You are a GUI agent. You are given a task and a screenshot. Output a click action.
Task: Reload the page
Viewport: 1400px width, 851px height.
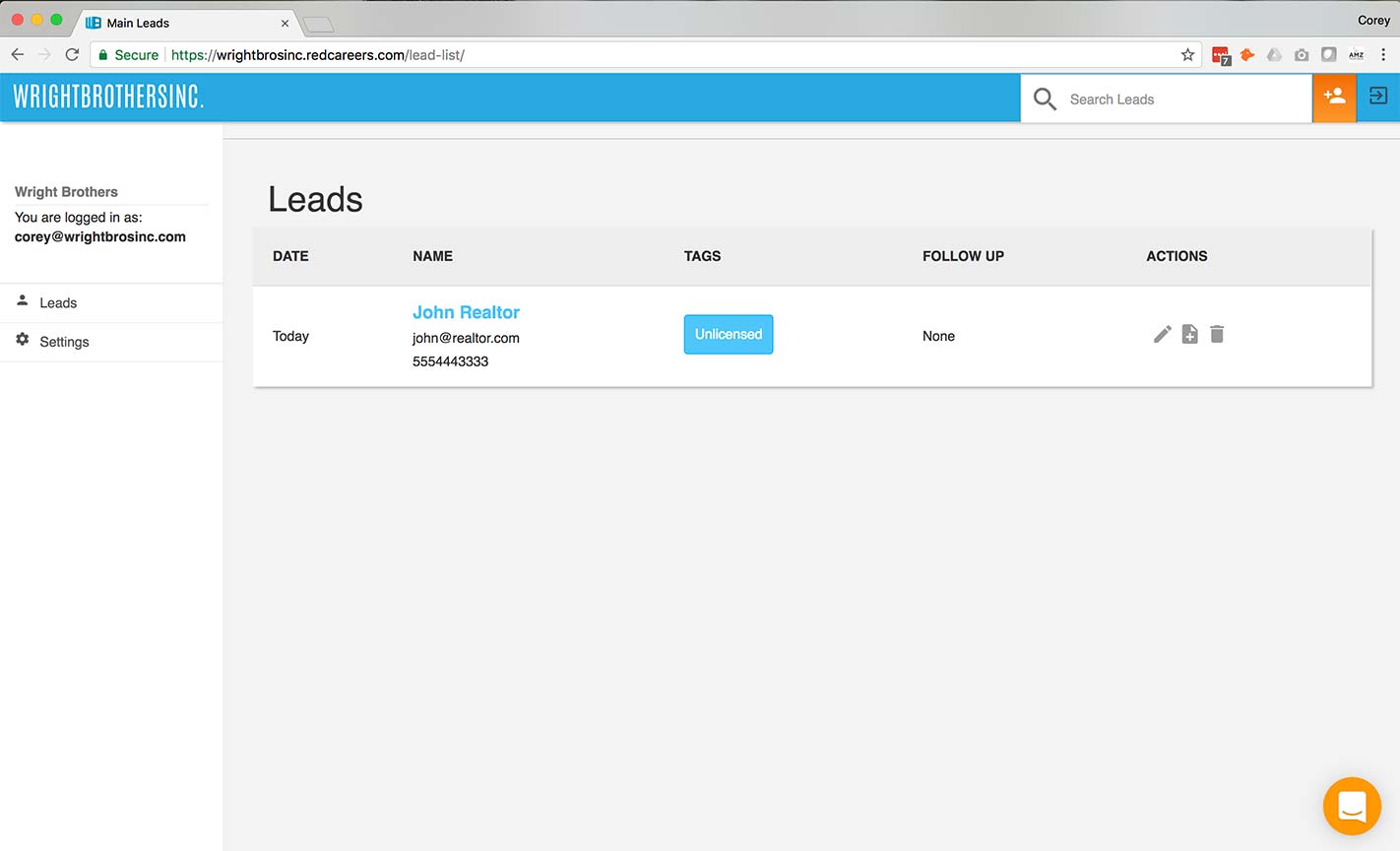(x=72, y=55)
